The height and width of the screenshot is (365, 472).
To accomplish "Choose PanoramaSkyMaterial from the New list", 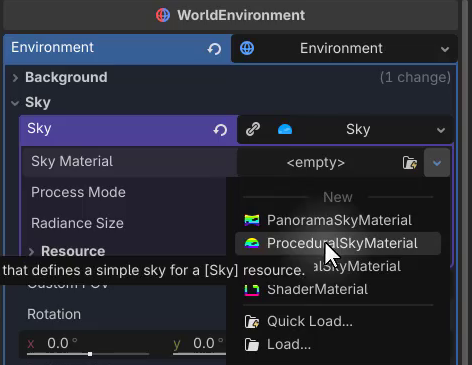I will 338,220.
